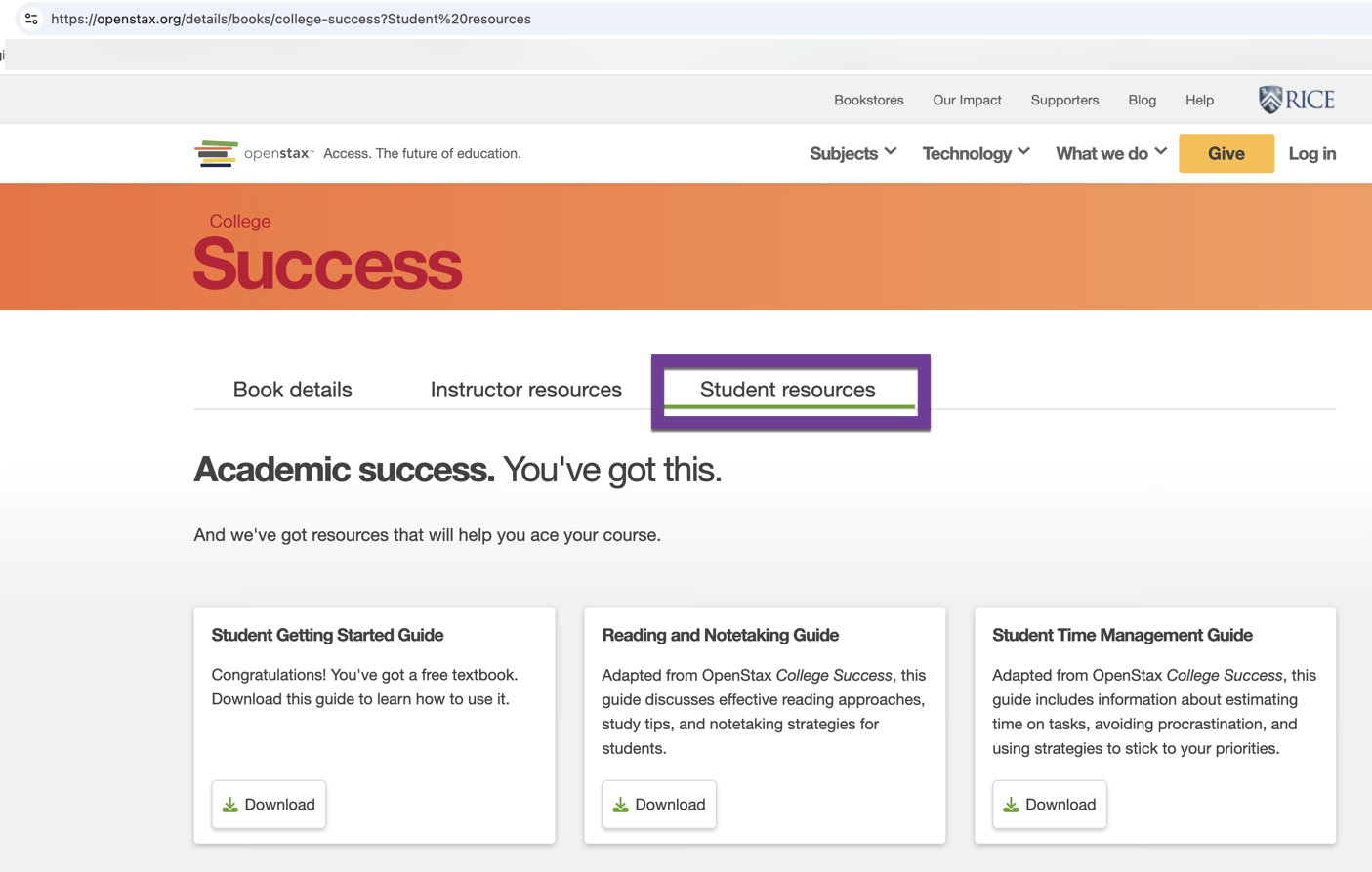
Task: Open the Bookstores page
Action: coord(868,100)
